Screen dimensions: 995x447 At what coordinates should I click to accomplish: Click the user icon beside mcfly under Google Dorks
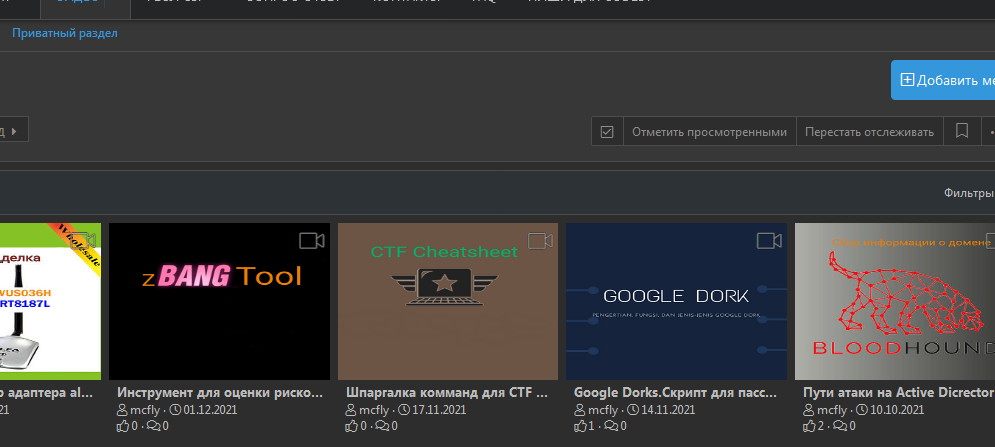point(580,410)
